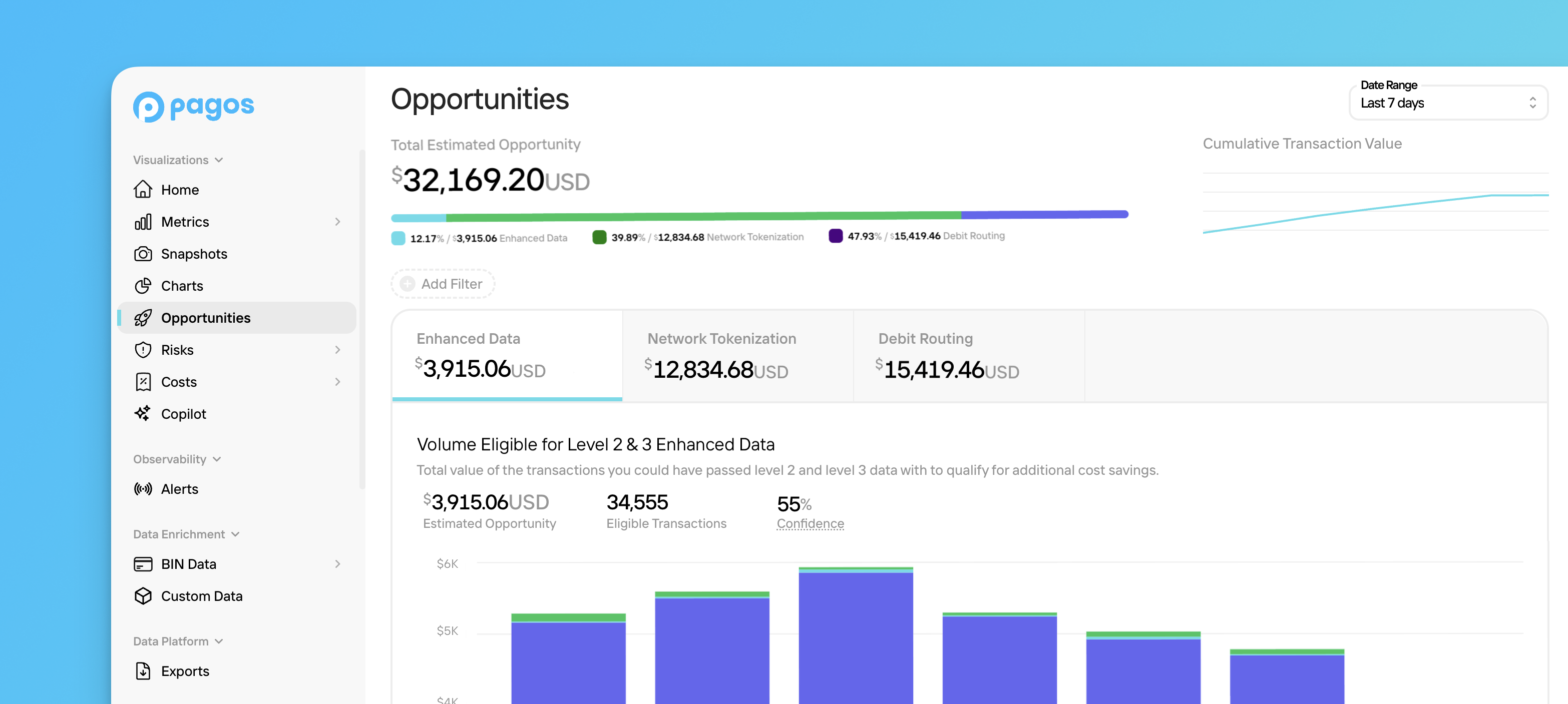Click the purple segment of opportunity bar
1568x704 pixels.
pos(1044,214)
